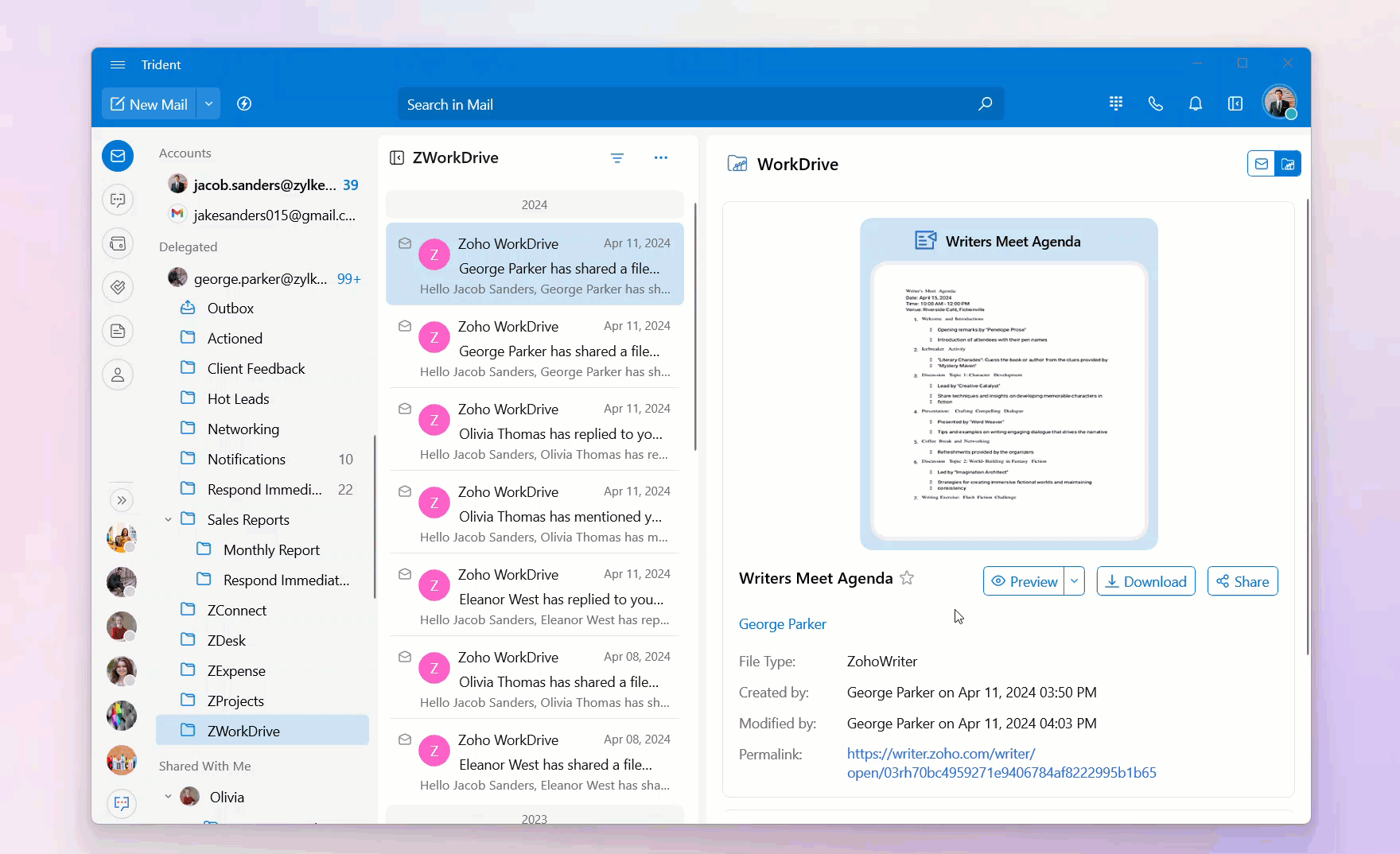Open the Client Feedback folder
This screenshot has height=854, width=1400.
[262, 368]
